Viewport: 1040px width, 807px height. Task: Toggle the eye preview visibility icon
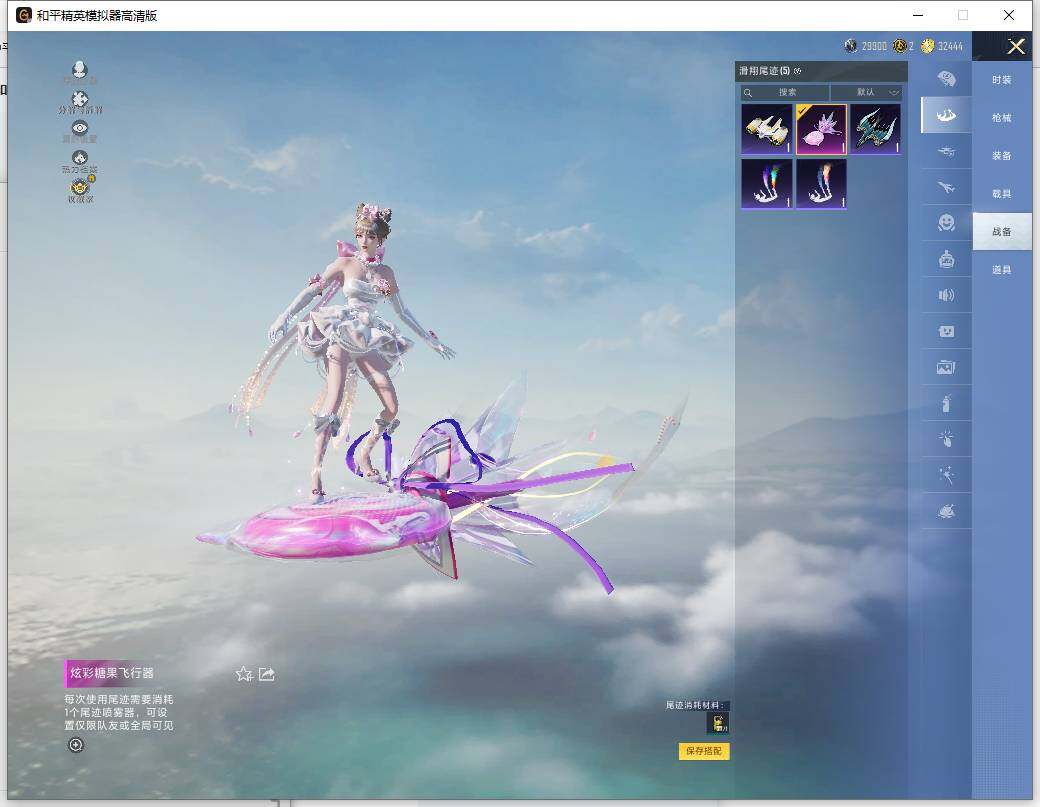coord(80,128)
